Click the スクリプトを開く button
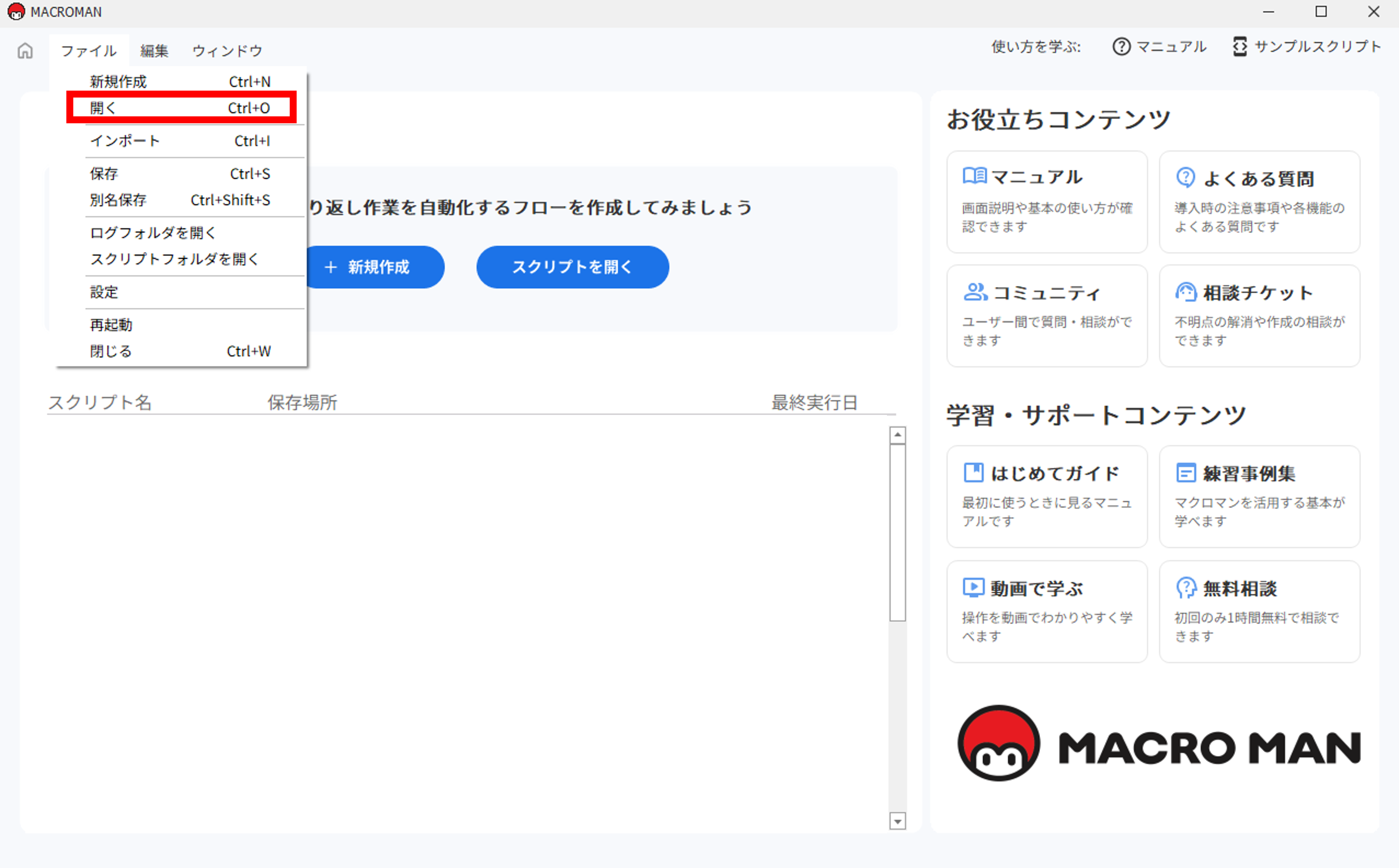1399x868 pixels. pyautogui.click(x=572, y=267)
